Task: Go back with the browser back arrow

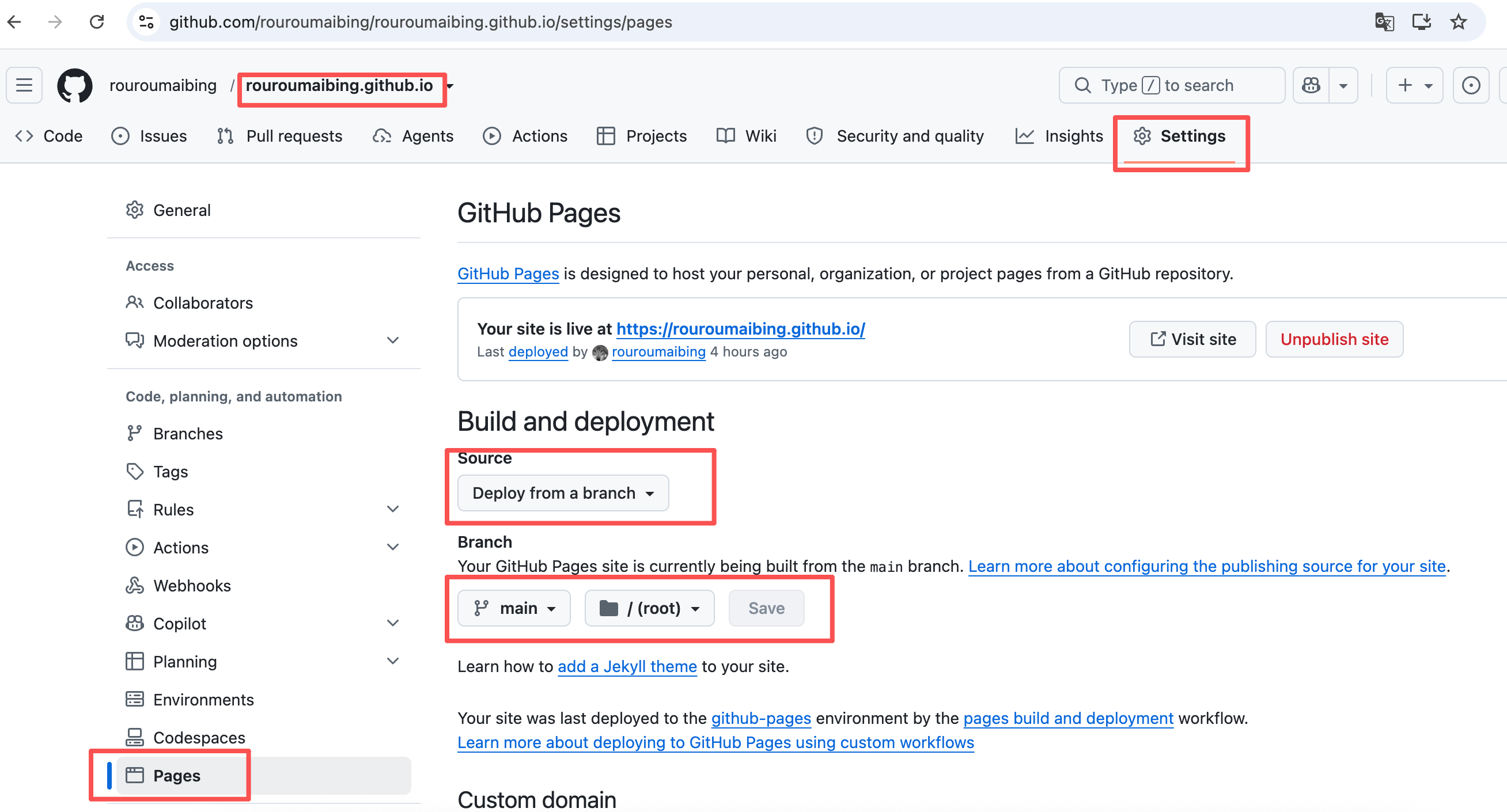Action: [x=14, y=22]
